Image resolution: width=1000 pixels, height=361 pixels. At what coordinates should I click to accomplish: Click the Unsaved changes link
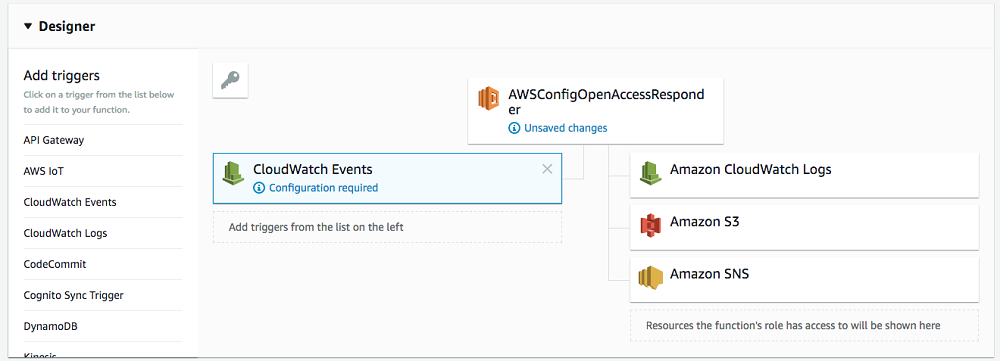pyautogui.click(x=566, y=128)
